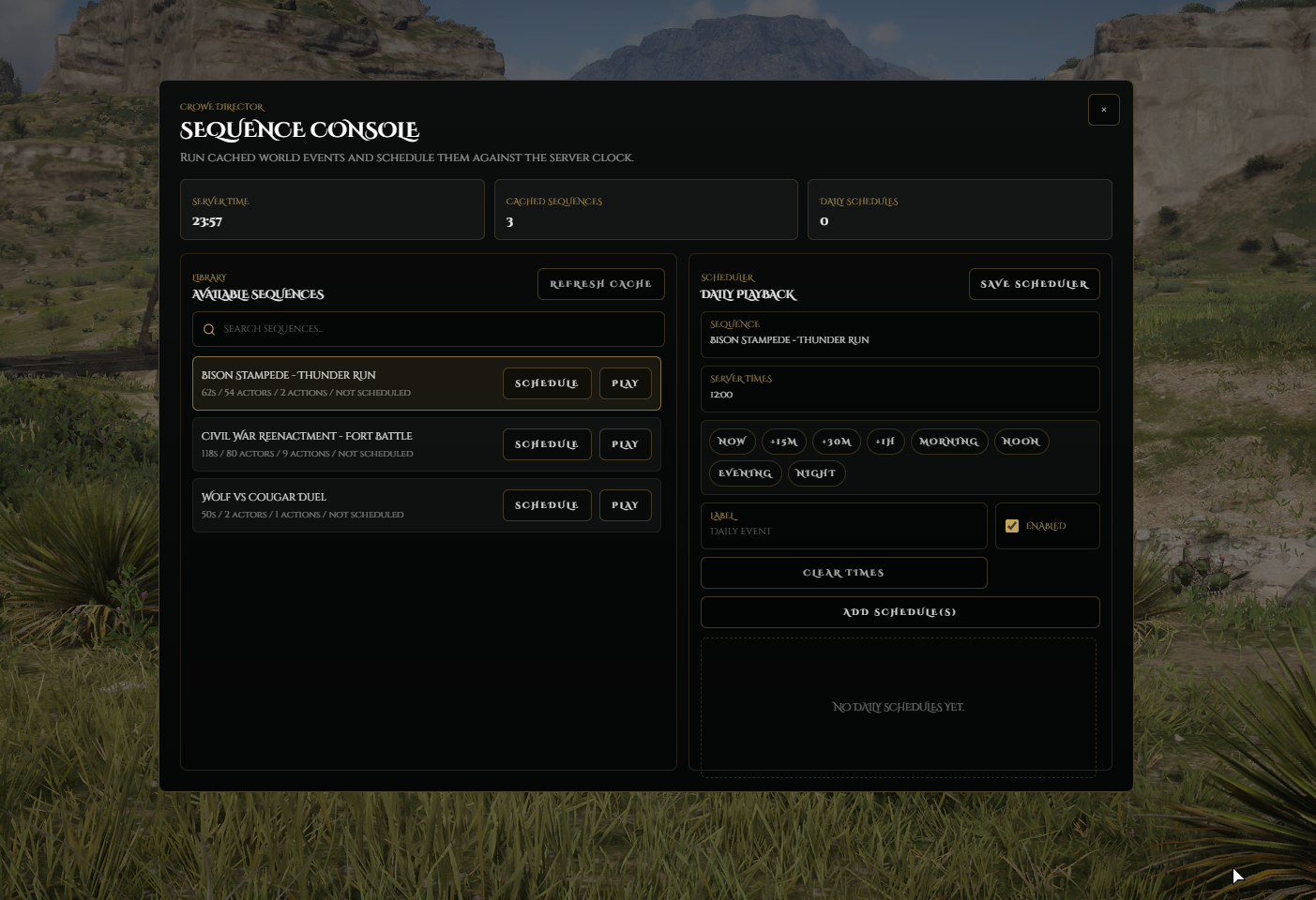Select Bison Stampede - Thunder Run row
Screen dimensions: 1316x900
click(427, 383)
